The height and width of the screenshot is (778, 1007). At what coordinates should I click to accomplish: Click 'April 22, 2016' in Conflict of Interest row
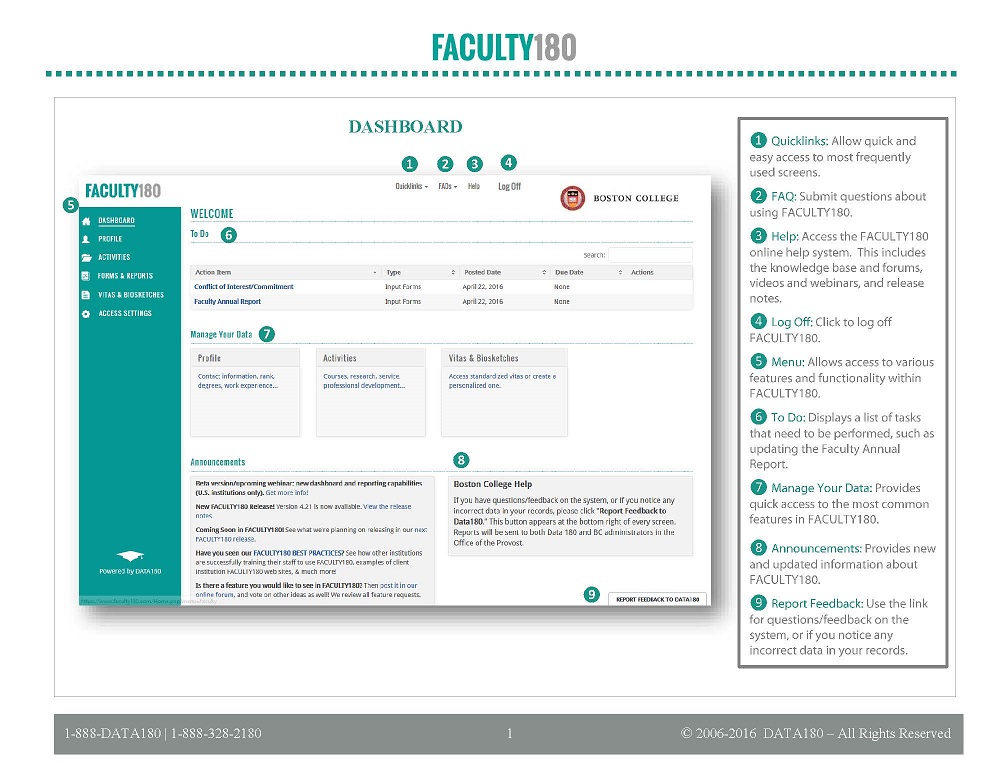coord(482,287)
